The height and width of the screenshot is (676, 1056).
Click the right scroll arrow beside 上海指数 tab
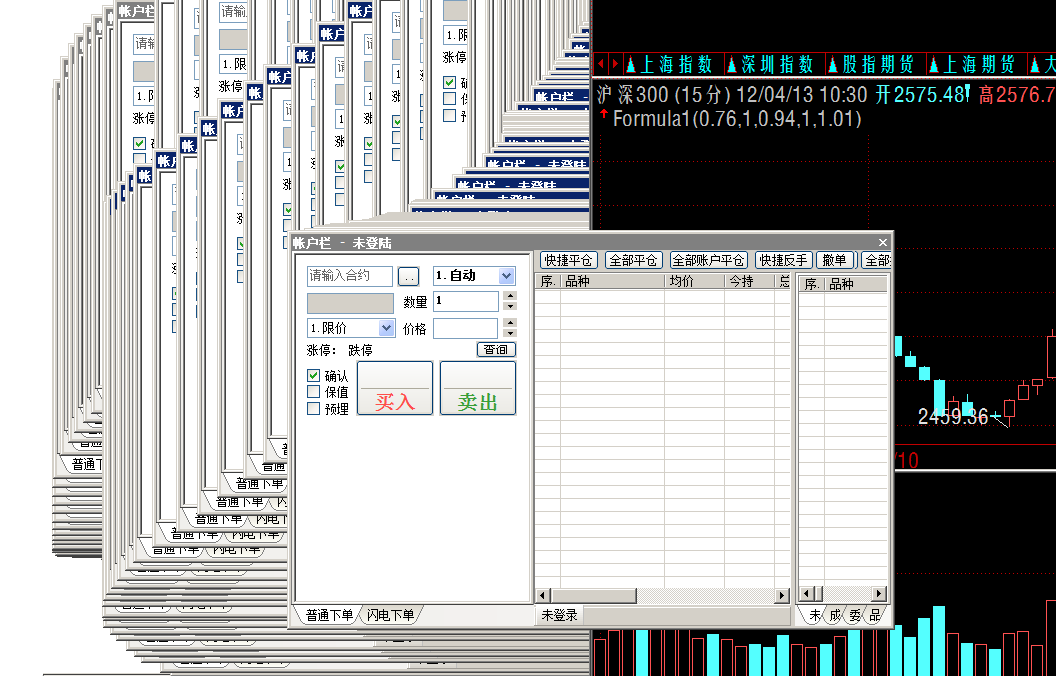[613, 65]
